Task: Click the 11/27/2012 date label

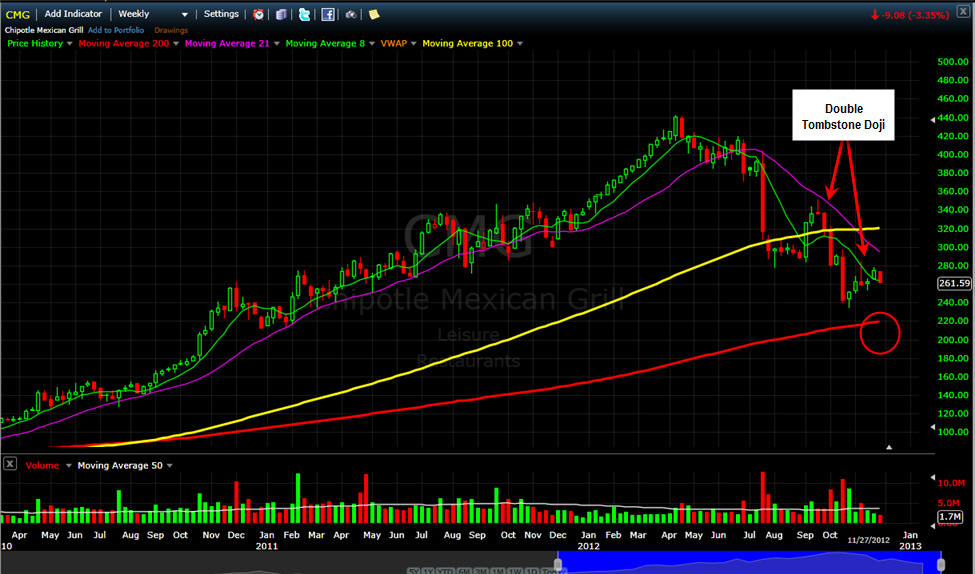Action: (869, 540)
